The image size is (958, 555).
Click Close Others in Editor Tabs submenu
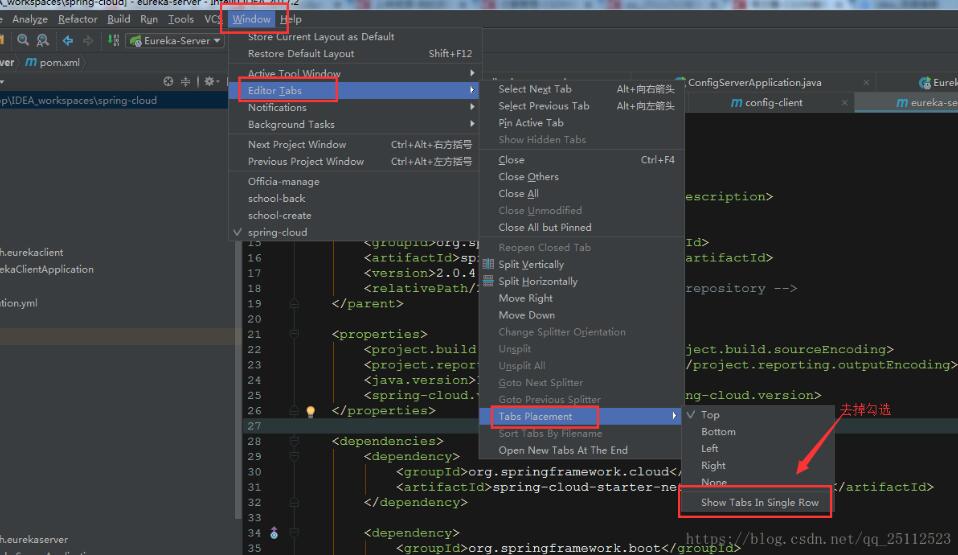coord(528,177)
